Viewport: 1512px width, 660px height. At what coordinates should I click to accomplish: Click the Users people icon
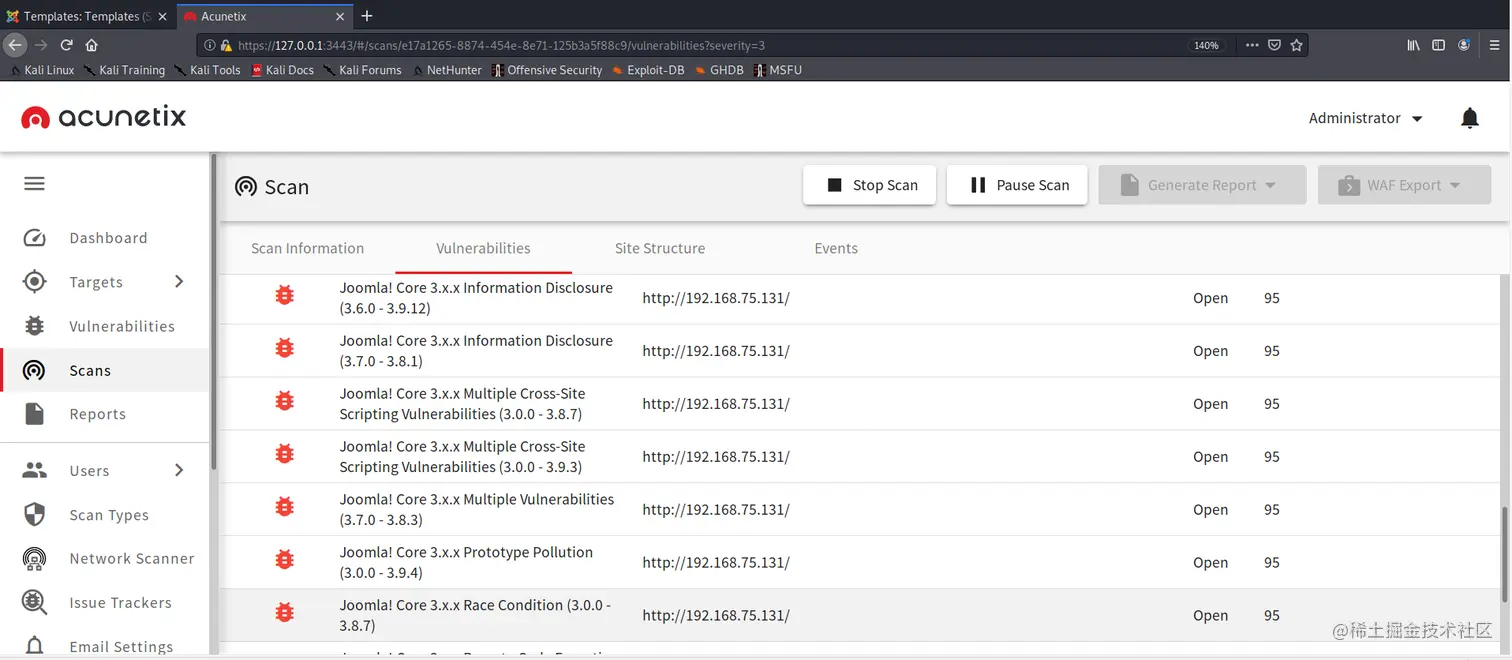[x=35, y=470]
